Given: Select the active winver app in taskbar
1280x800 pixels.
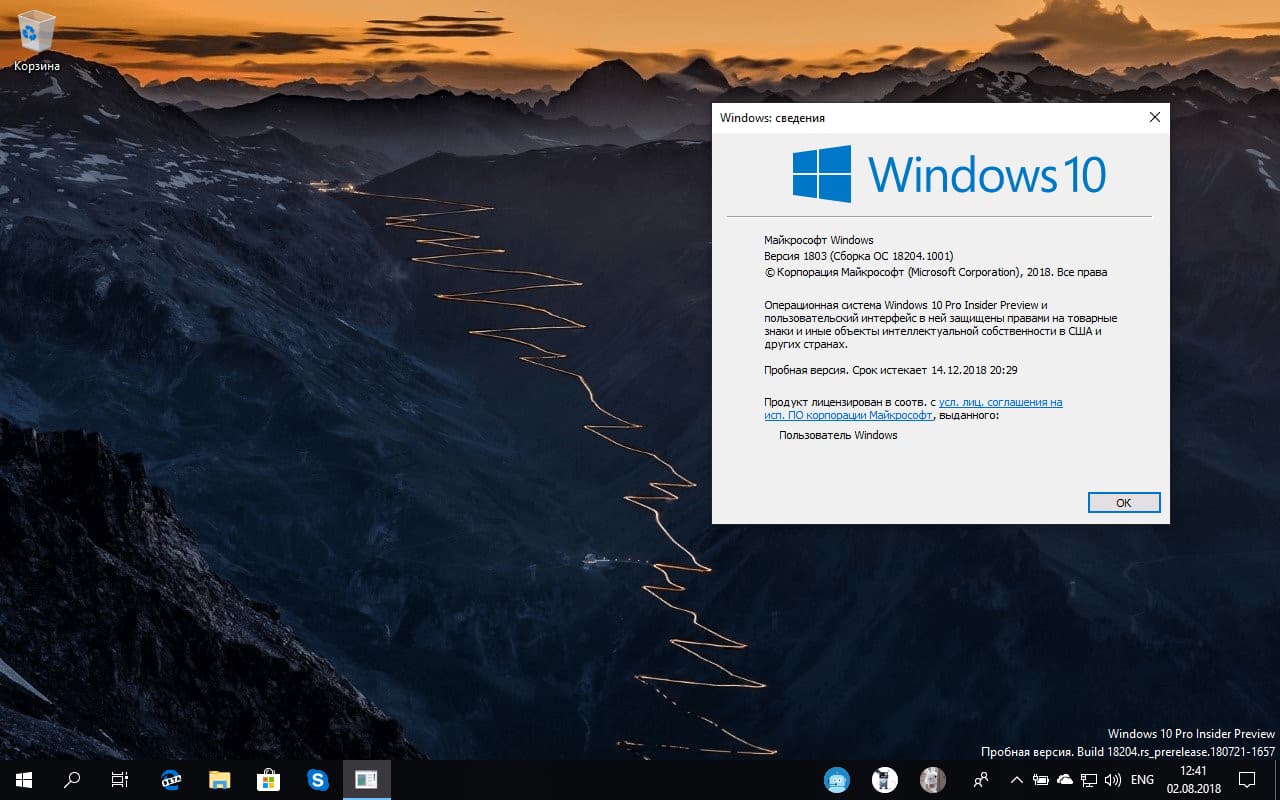Looking at the screenshot, I should coord(366,779).
